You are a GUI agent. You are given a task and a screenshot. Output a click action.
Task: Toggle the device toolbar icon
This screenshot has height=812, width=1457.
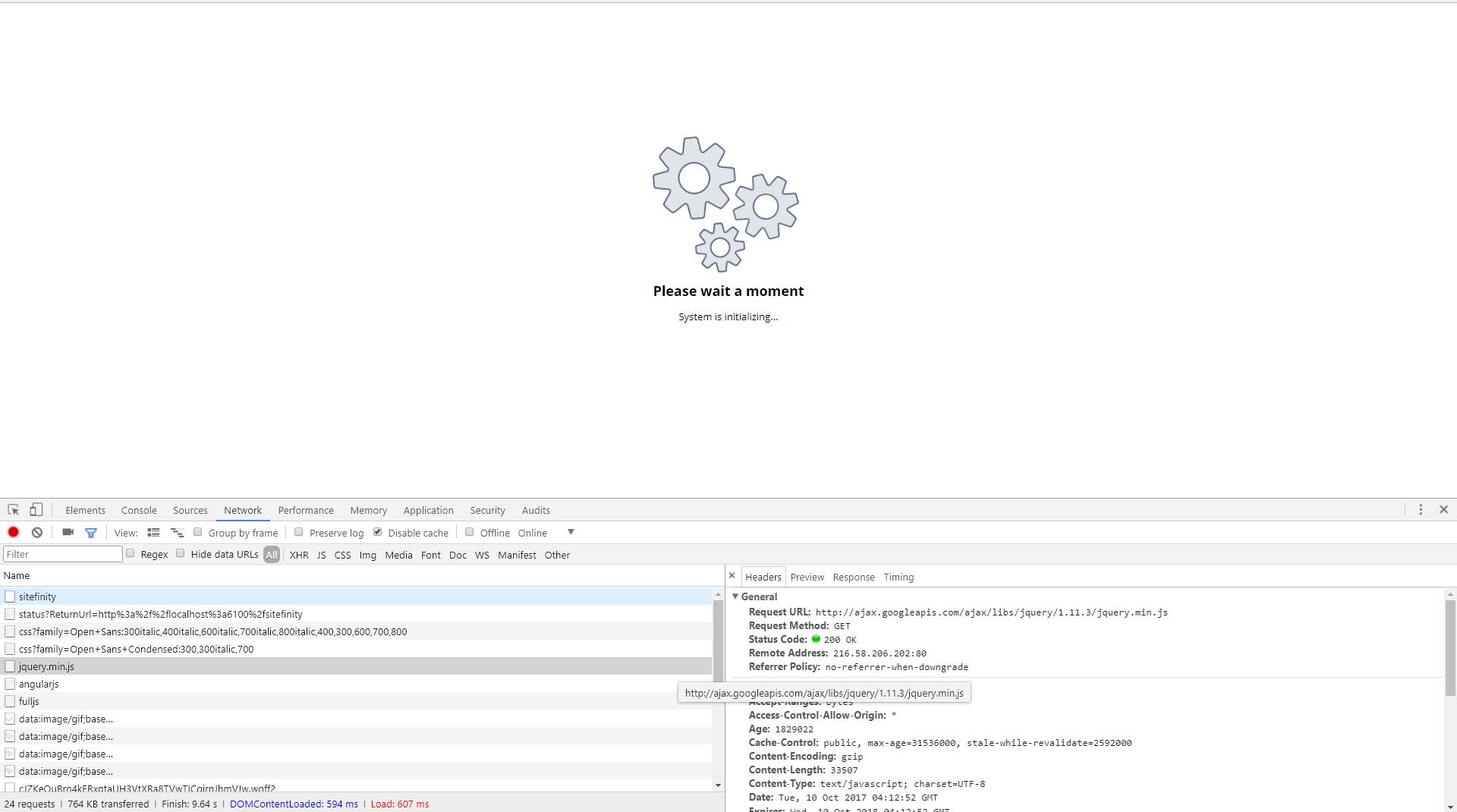(36, 510)
